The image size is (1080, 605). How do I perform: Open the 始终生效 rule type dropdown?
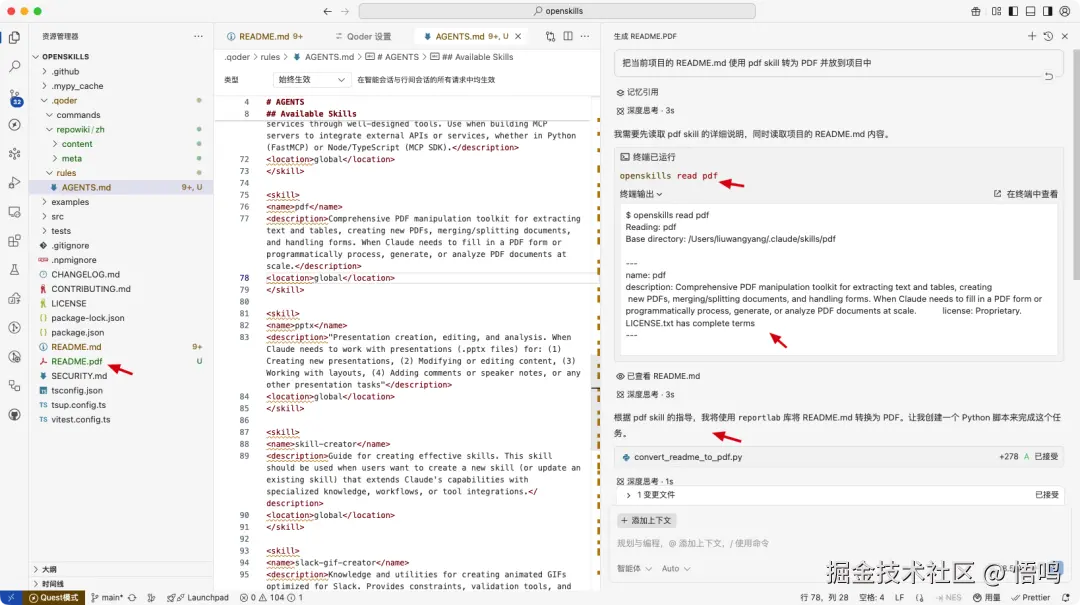click(x=311, y=79)
